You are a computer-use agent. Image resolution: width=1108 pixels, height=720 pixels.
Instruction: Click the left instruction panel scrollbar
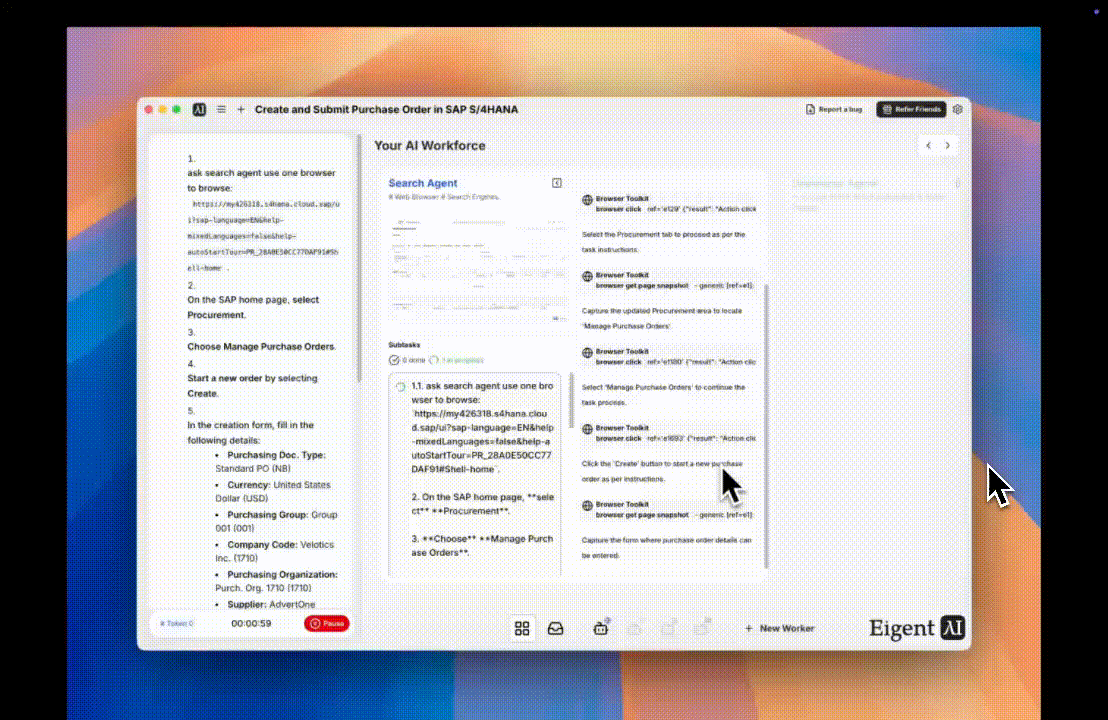359,258
